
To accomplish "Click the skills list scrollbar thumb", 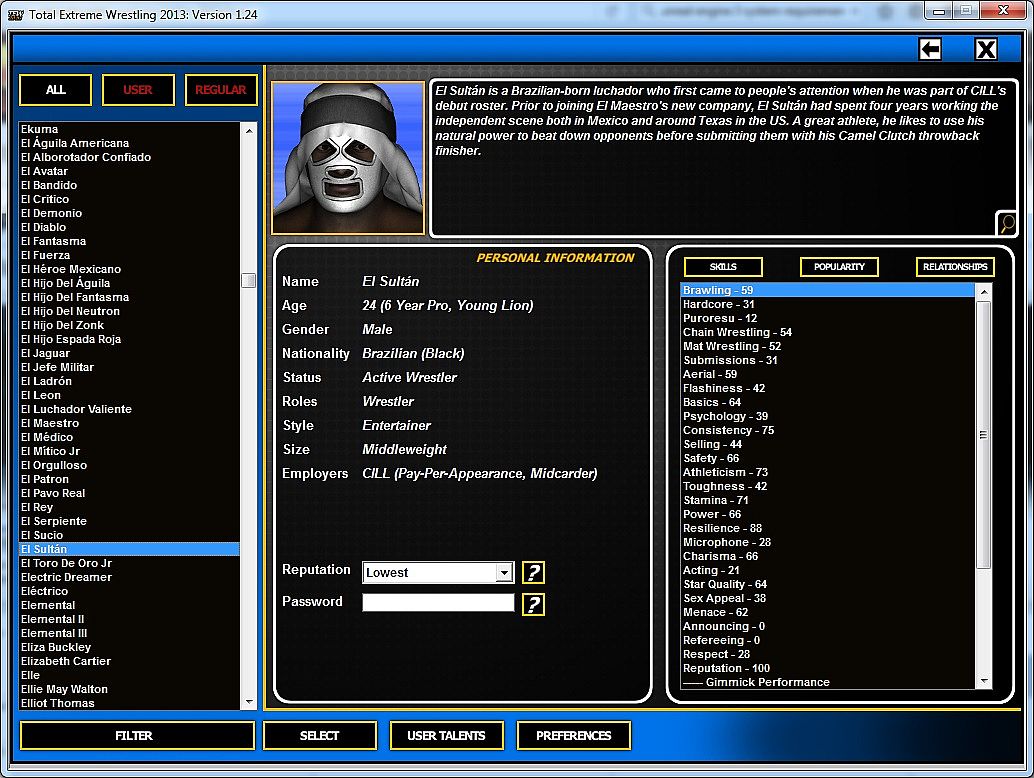I will click(x=983, y=434).
